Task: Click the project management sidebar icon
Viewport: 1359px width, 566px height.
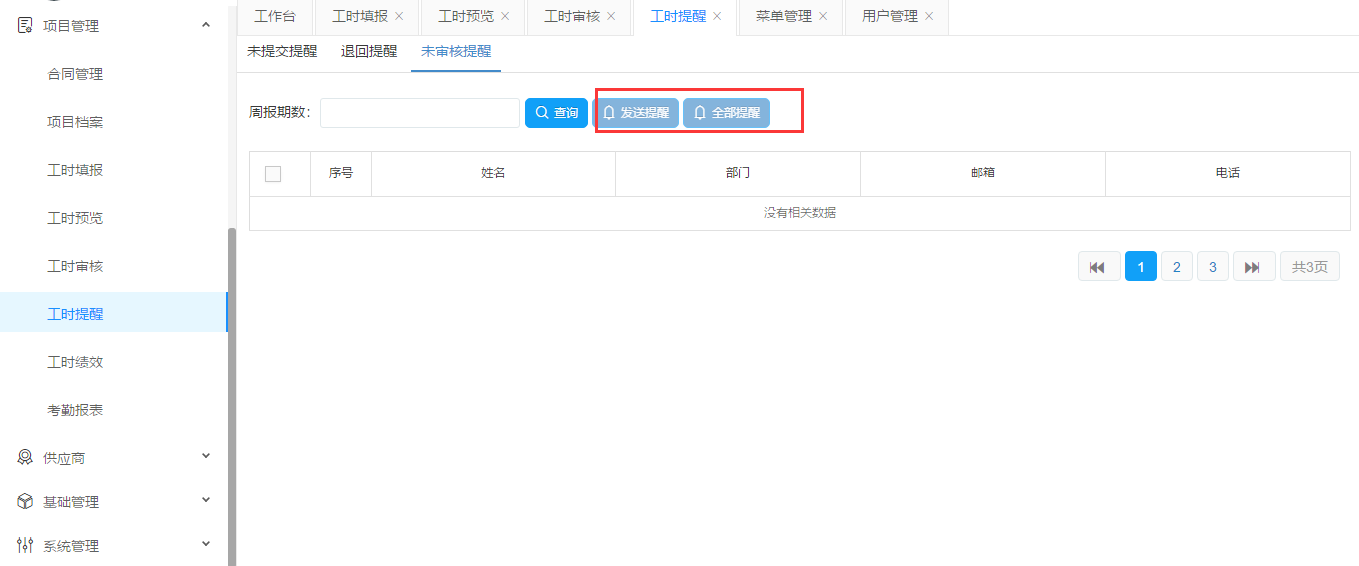Action: 25,26
